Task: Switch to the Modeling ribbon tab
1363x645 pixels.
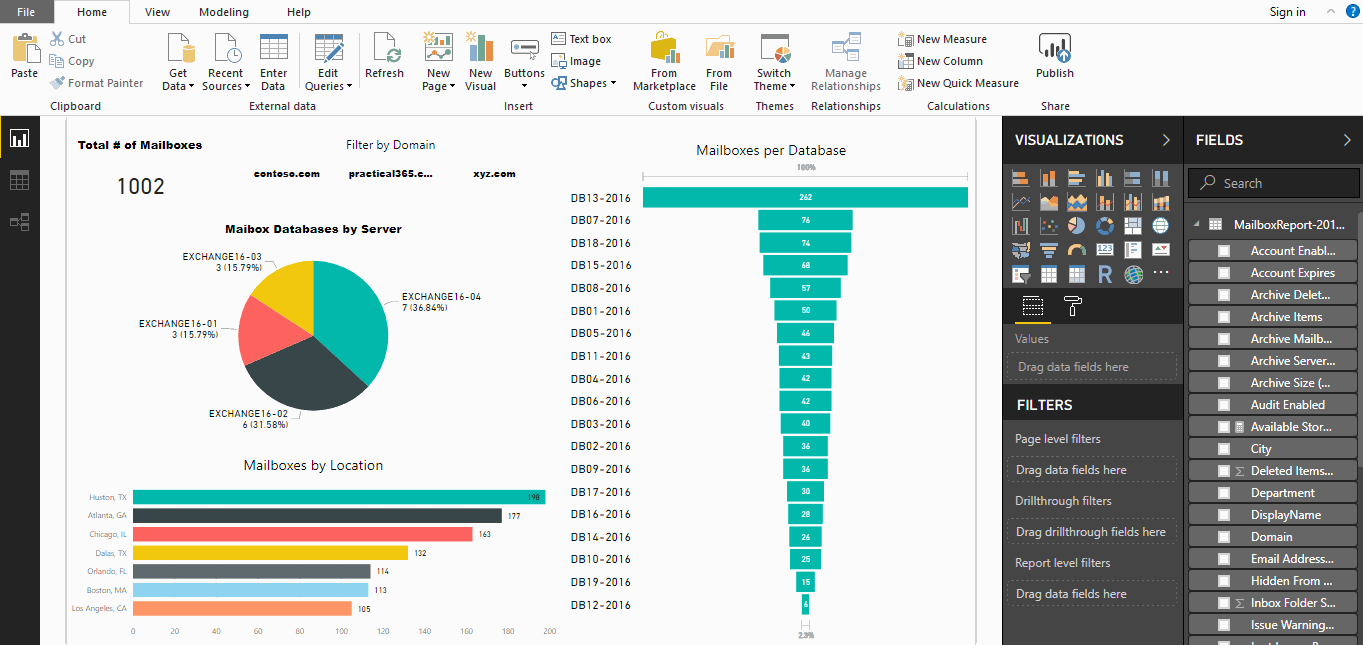Action: tap(223, 12)
